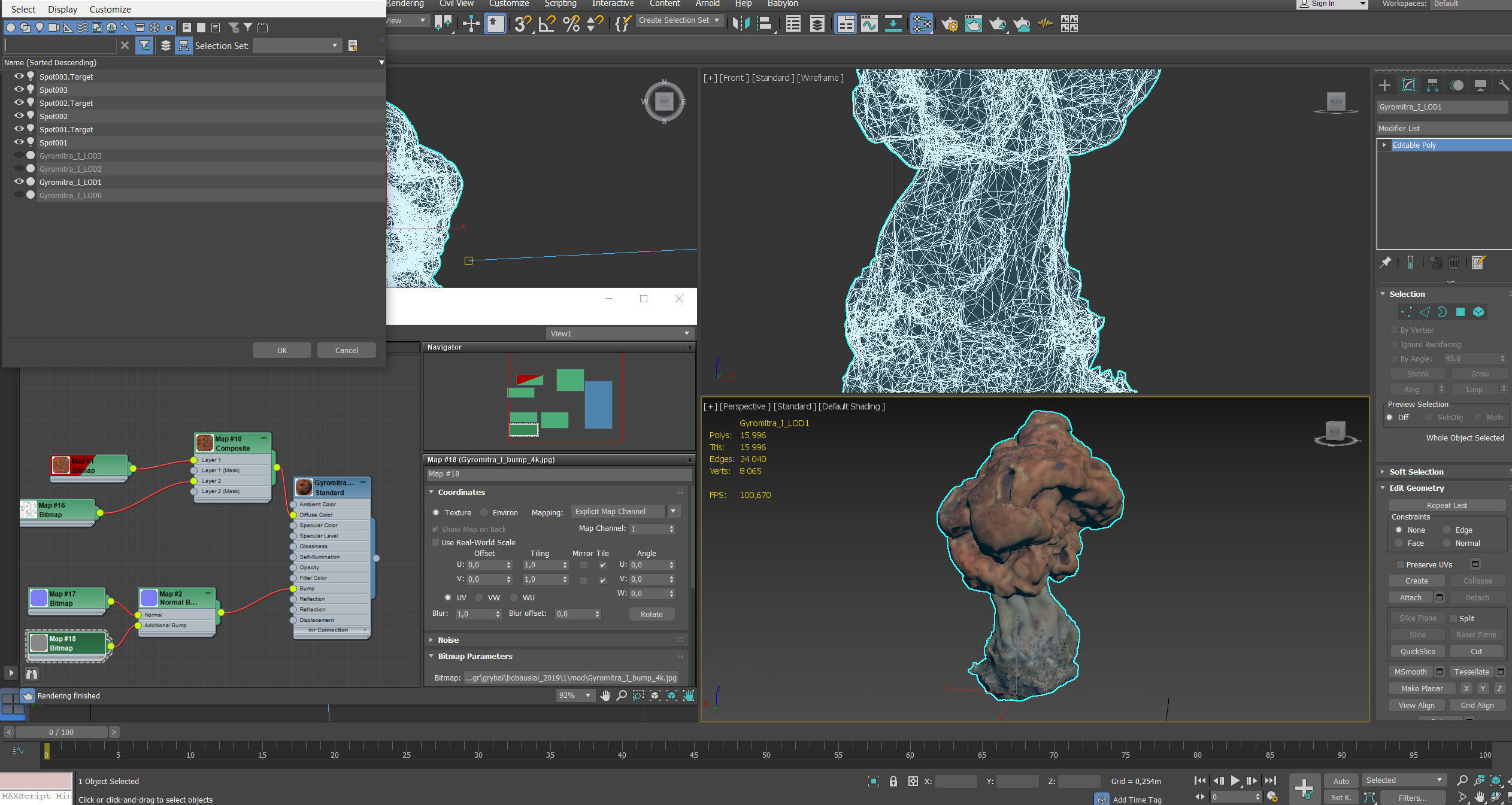The height and width of the screenshot is (805, 1512).
Task: Open the Curve Editor toolbar icon
Action: tap(869, 23)
